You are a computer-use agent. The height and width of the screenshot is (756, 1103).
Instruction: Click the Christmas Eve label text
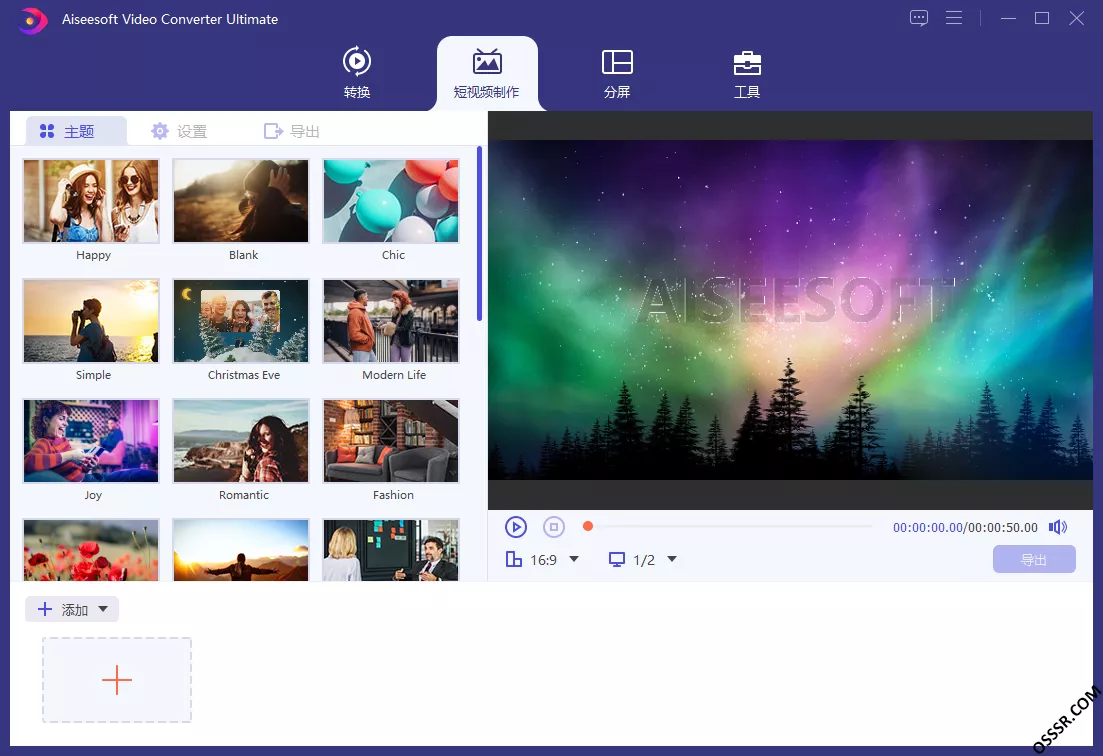(x=243, y=375)
